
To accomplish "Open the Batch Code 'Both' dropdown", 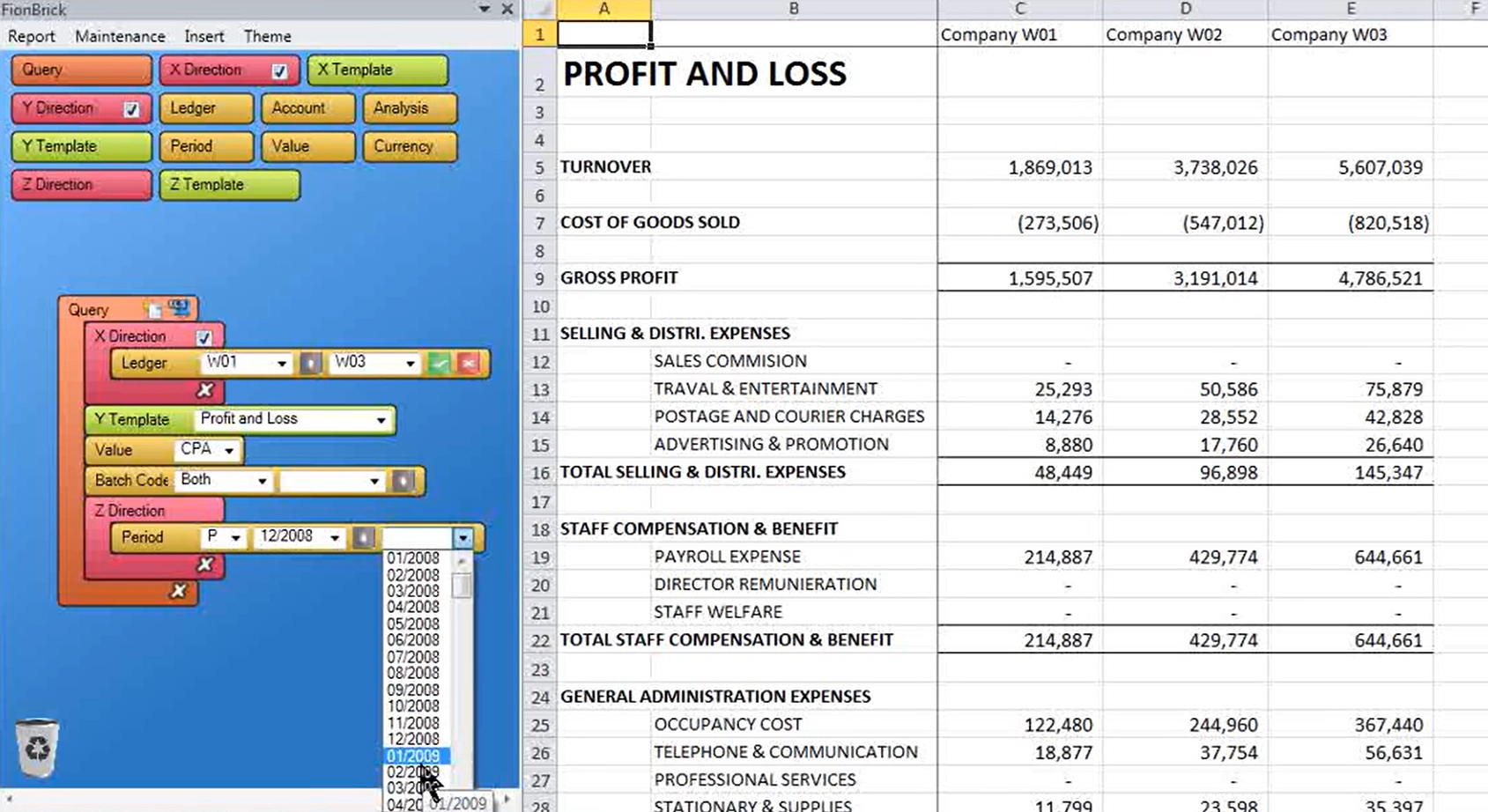I will pos(261,480).
